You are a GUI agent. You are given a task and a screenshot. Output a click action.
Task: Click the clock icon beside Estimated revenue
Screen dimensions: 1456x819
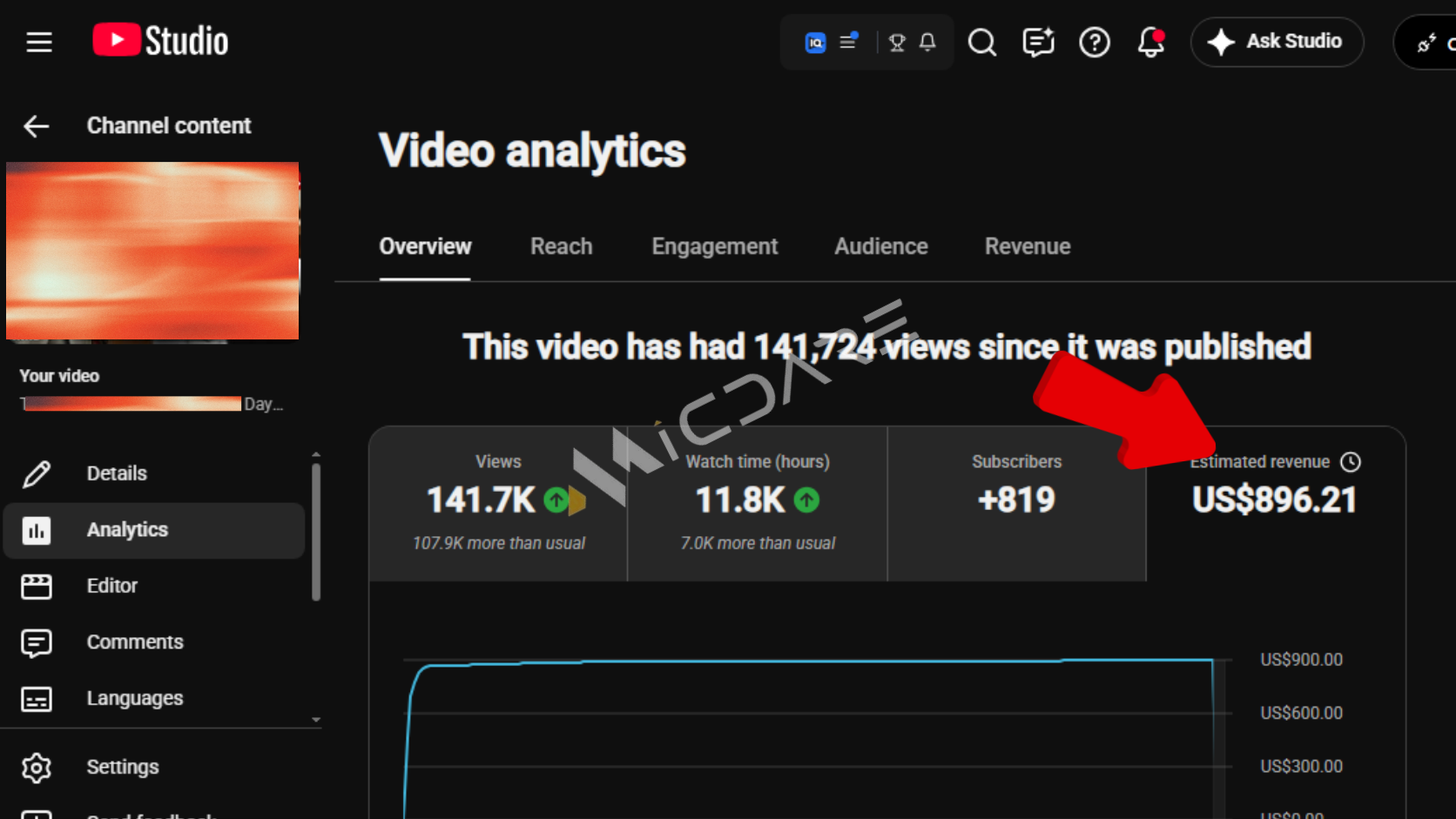(1351, 462)
